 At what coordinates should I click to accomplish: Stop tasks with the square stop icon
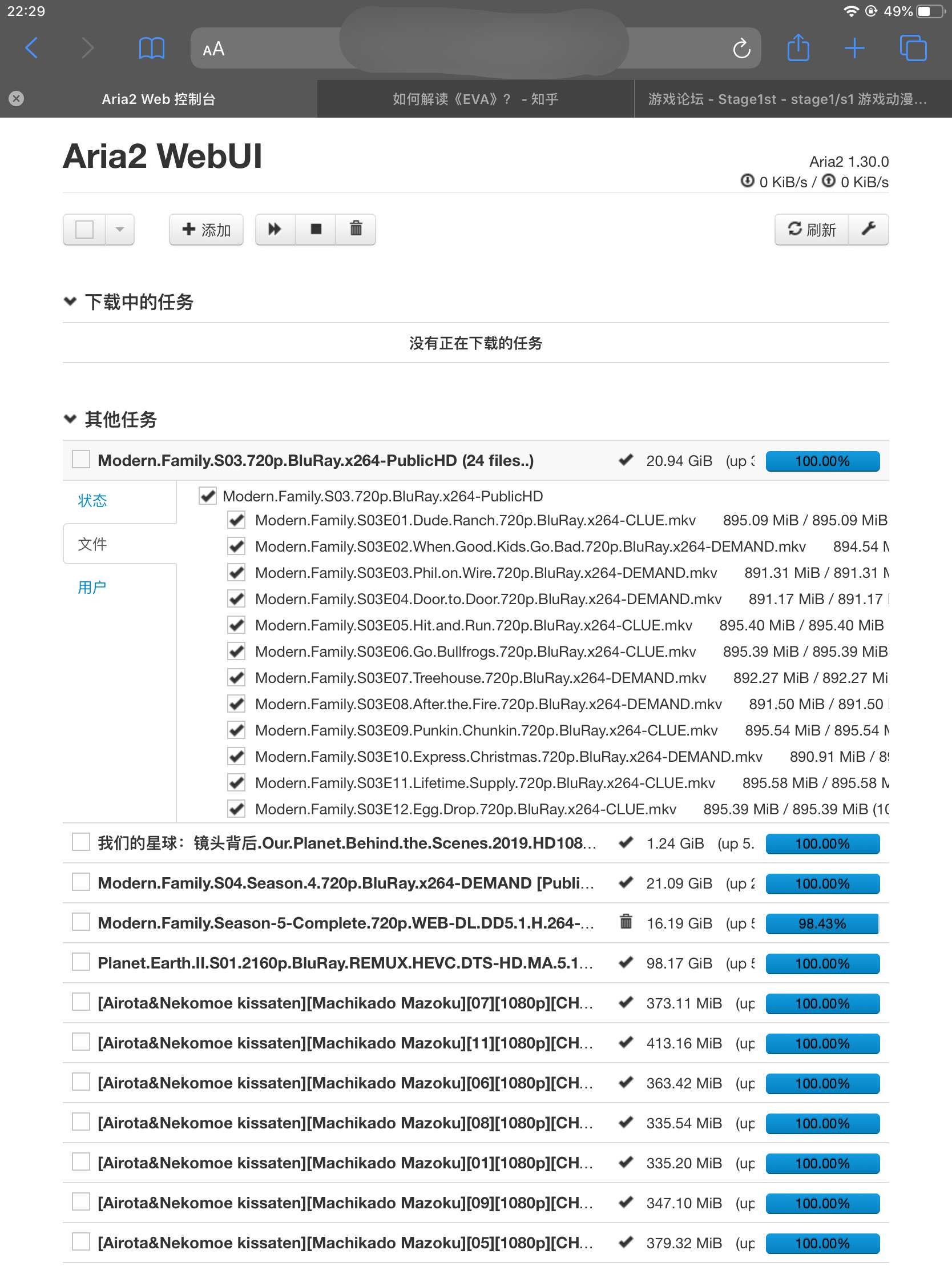316,230
